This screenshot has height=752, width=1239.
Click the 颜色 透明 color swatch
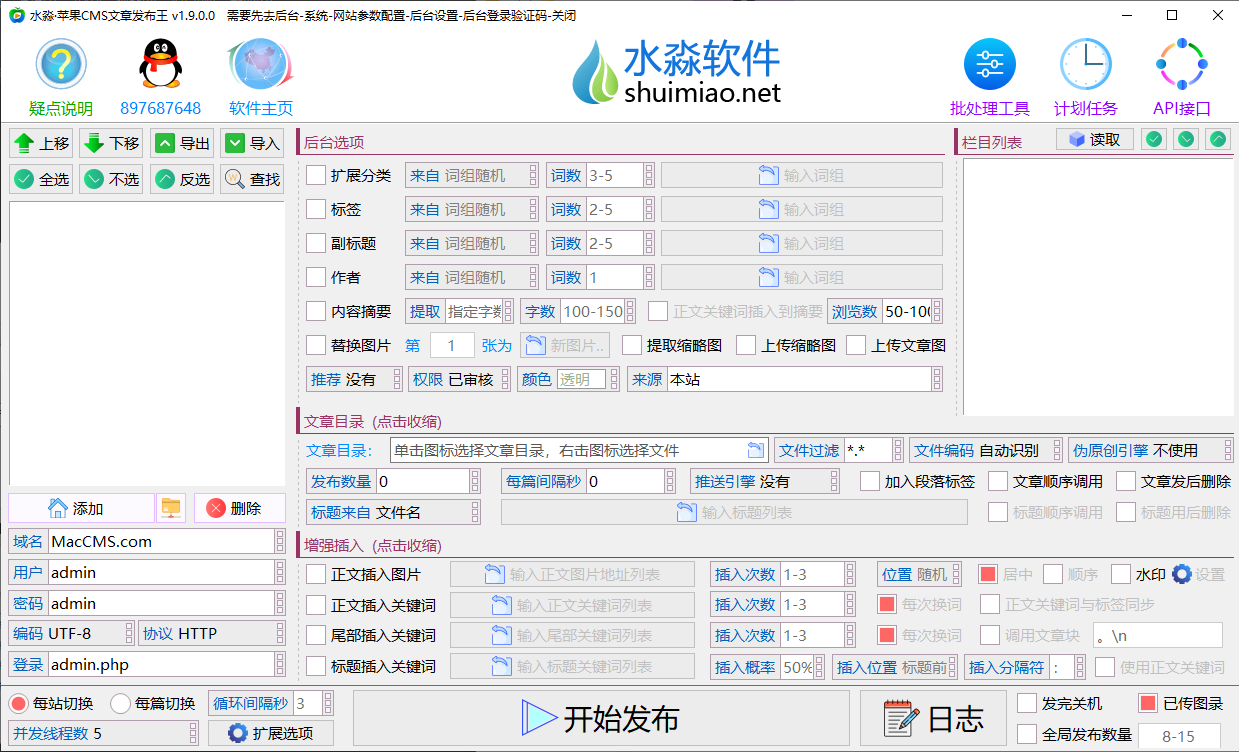(x=581, y=380)
